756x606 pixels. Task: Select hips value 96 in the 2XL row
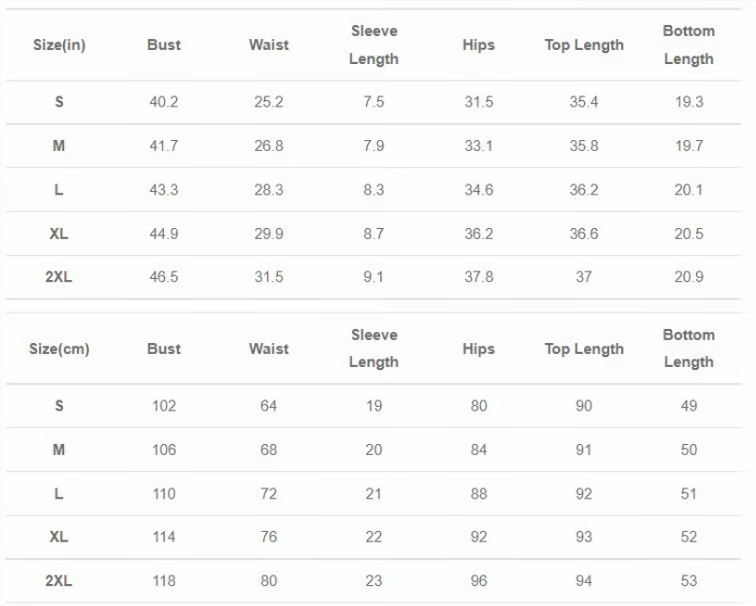(x=479, y=581)
